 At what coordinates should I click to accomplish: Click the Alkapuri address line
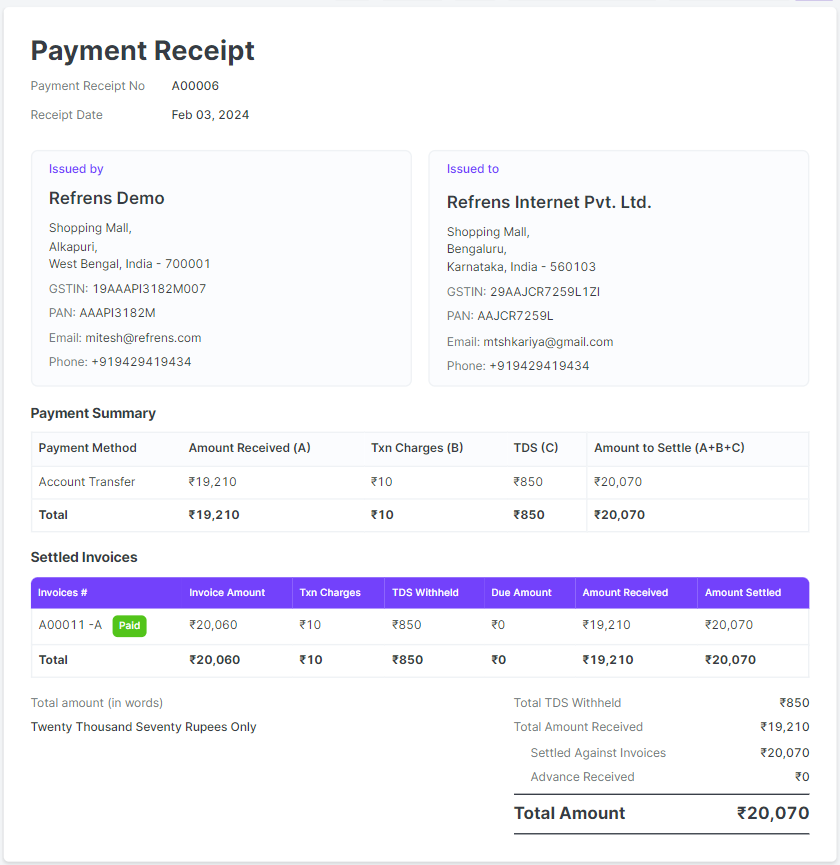pos(73,246)
